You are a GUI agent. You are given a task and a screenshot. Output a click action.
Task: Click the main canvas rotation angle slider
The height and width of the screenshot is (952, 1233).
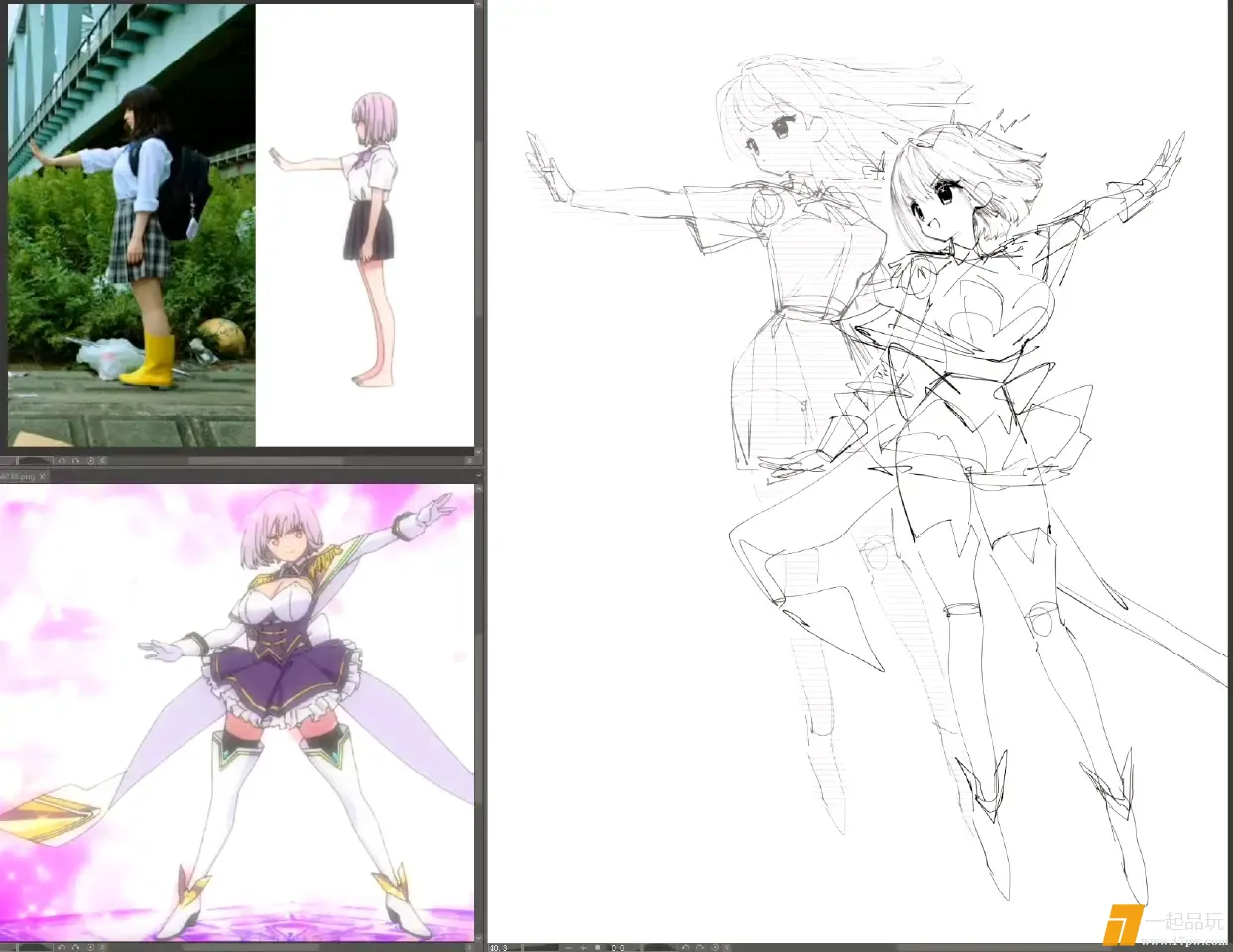click(x=661, y=948)
